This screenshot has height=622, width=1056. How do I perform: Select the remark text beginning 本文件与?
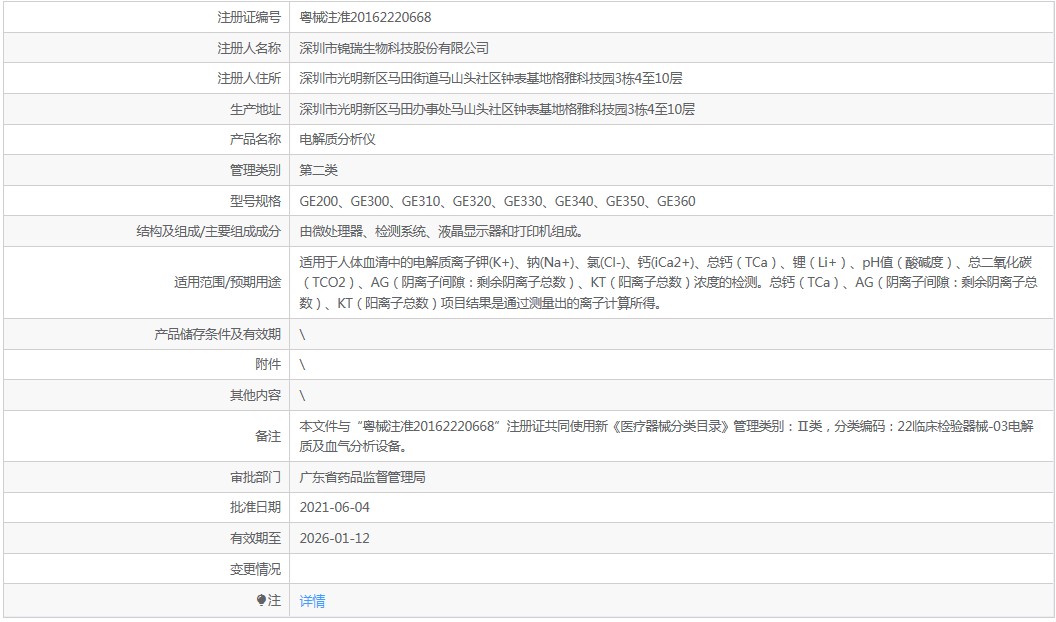click(667, 436)
